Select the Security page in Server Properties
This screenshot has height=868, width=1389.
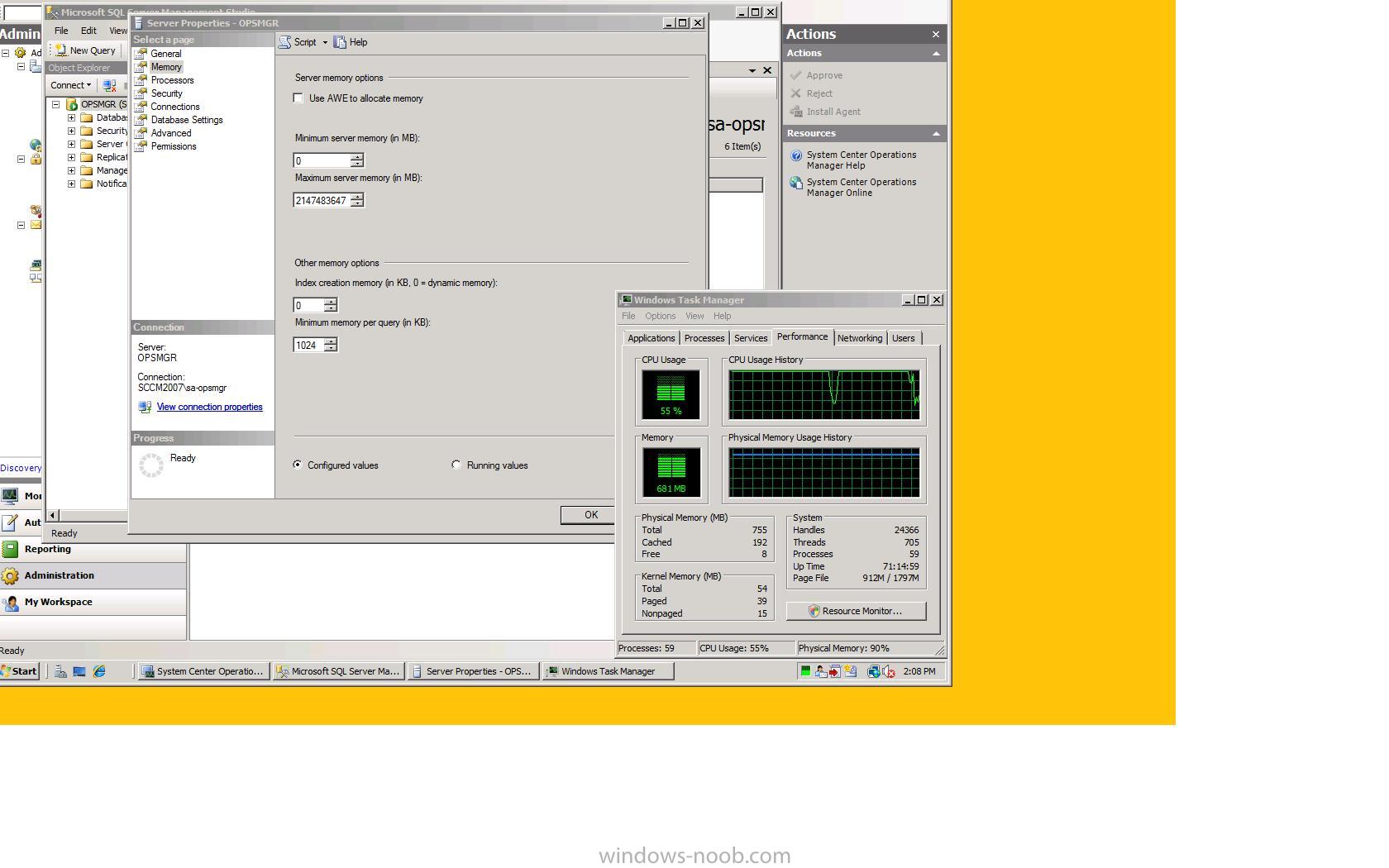click(166, 93)
